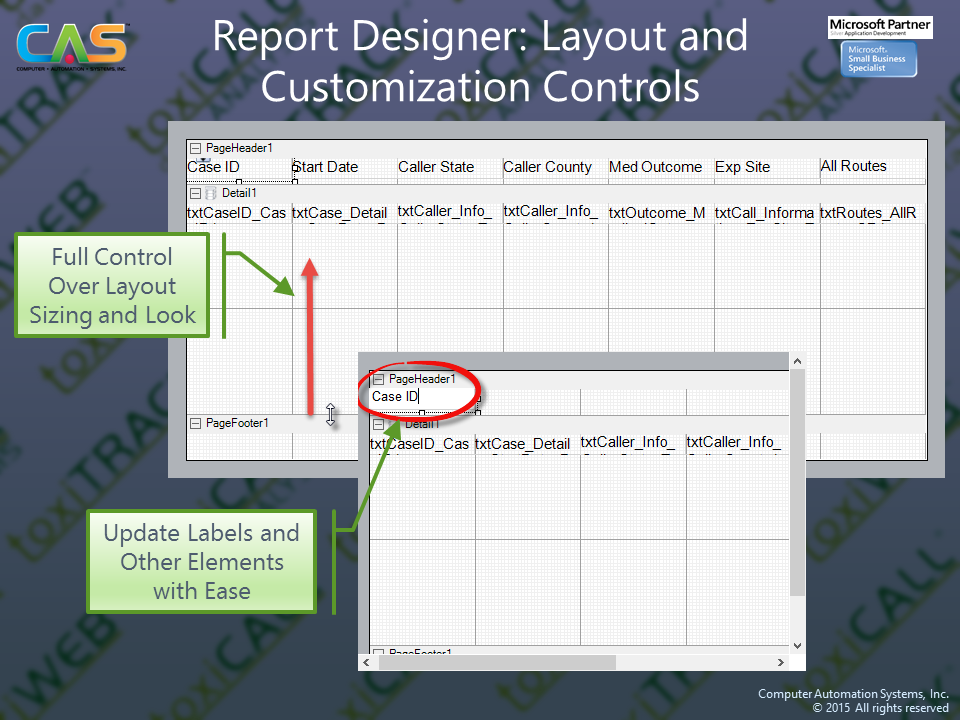Screen dimensions: 960x720
Task: Select the All Routes header label
Action: (853, 166)
